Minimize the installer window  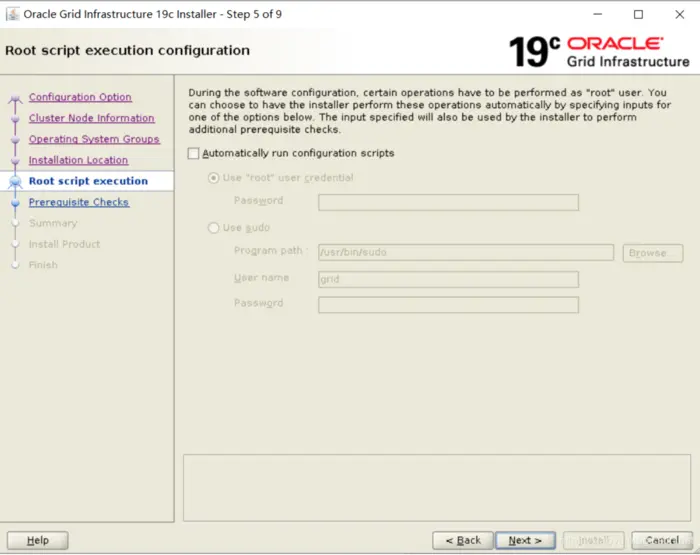(598, 14)
